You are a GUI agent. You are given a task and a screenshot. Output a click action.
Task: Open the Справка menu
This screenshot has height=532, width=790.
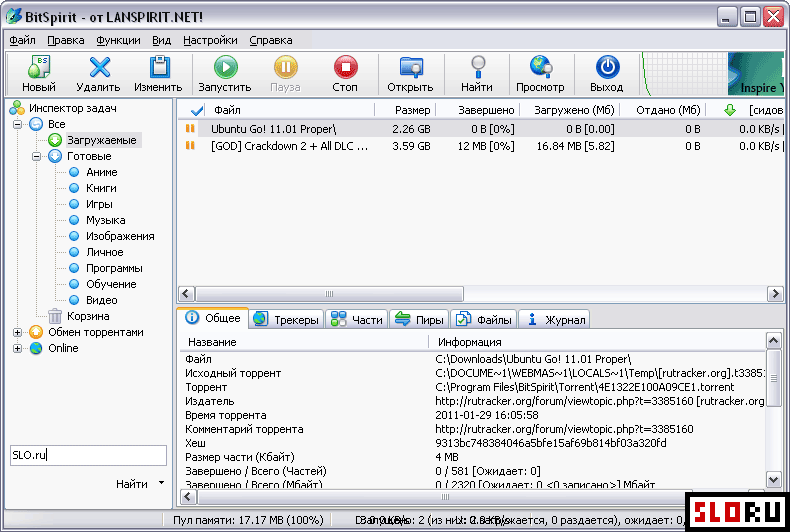point(271,40)
